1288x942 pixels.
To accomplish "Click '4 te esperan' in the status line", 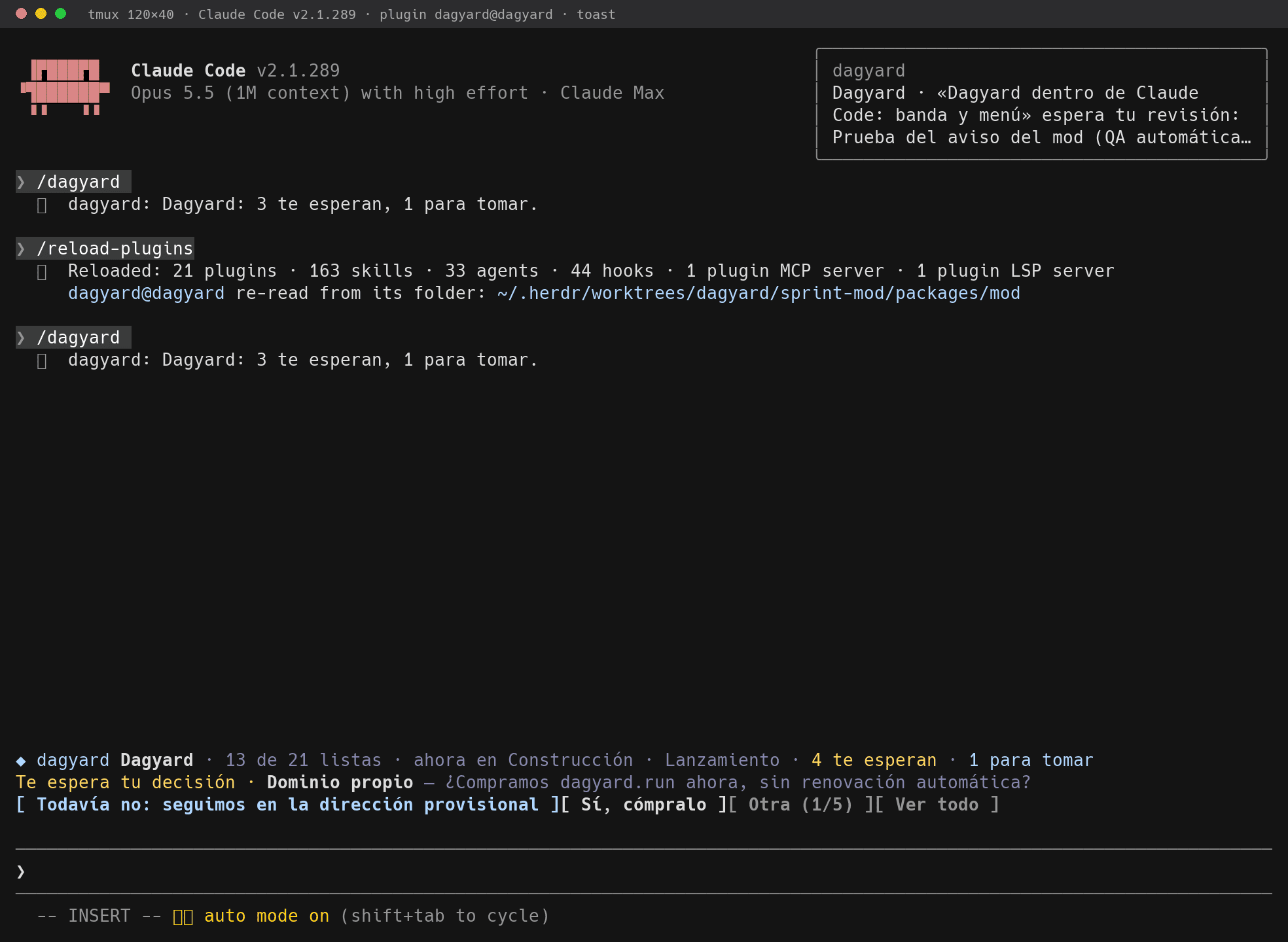I will tap(874, 760).
